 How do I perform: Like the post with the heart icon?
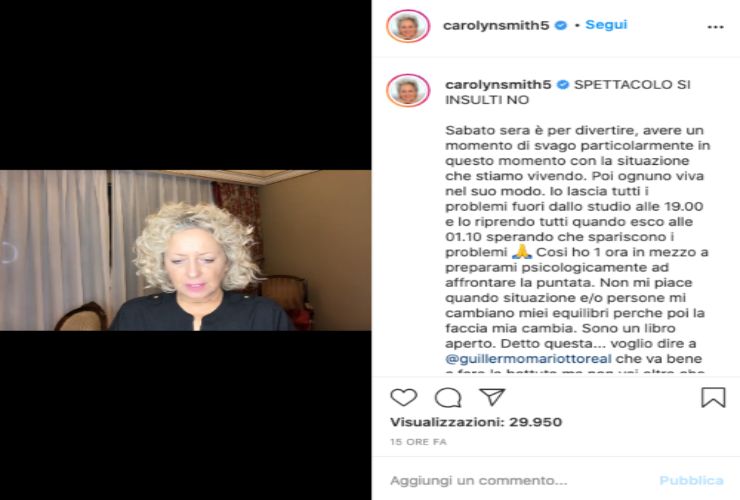click(404, 398)
